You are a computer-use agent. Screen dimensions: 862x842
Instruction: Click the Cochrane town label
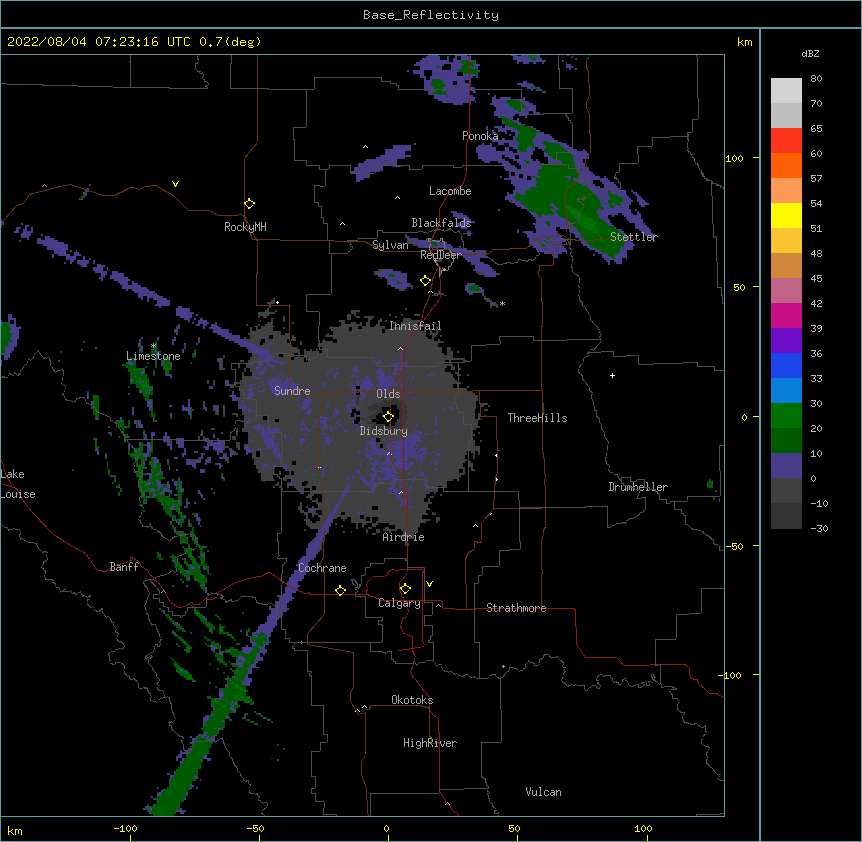(322, 568)
